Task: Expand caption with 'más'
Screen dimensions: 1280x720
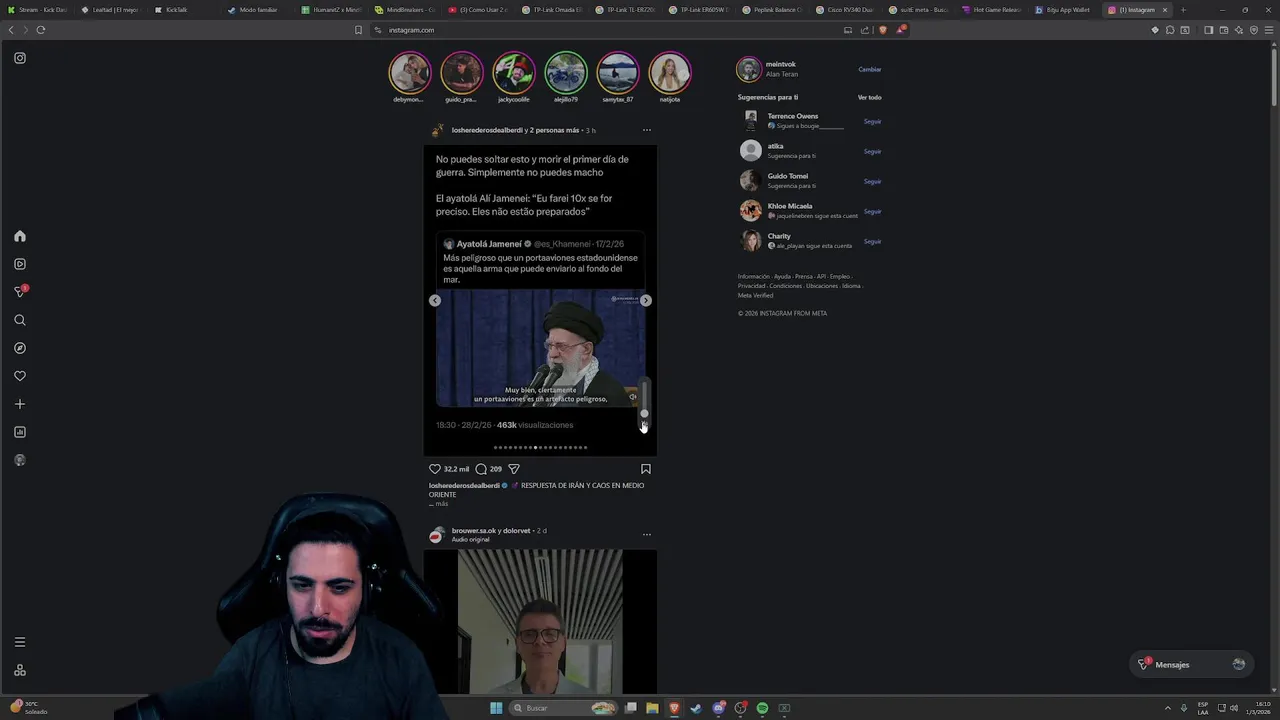Action: coord(441,504)
